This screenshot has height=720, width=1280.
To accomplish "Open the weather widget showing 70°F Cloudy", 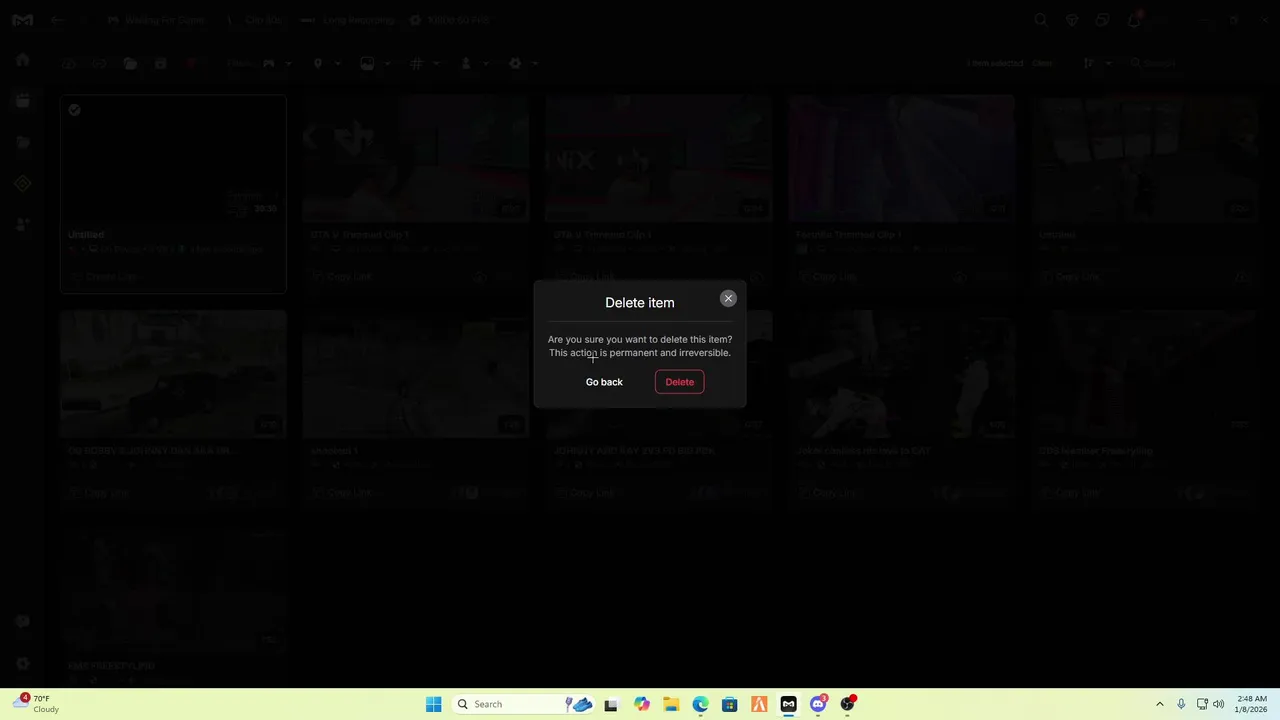I will (36, 704).
